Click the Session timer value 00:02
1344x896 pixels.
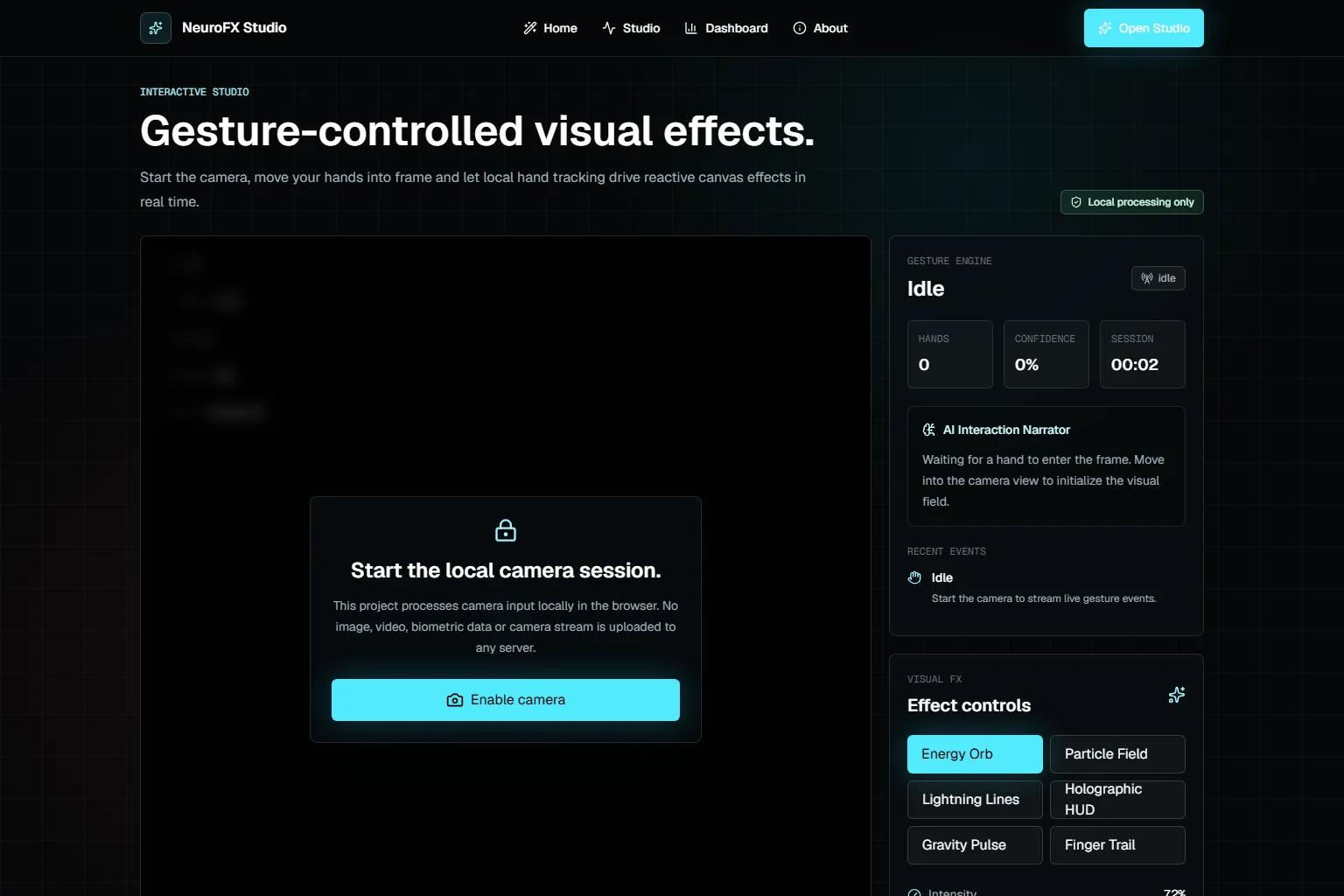(x=1135, y=365)
